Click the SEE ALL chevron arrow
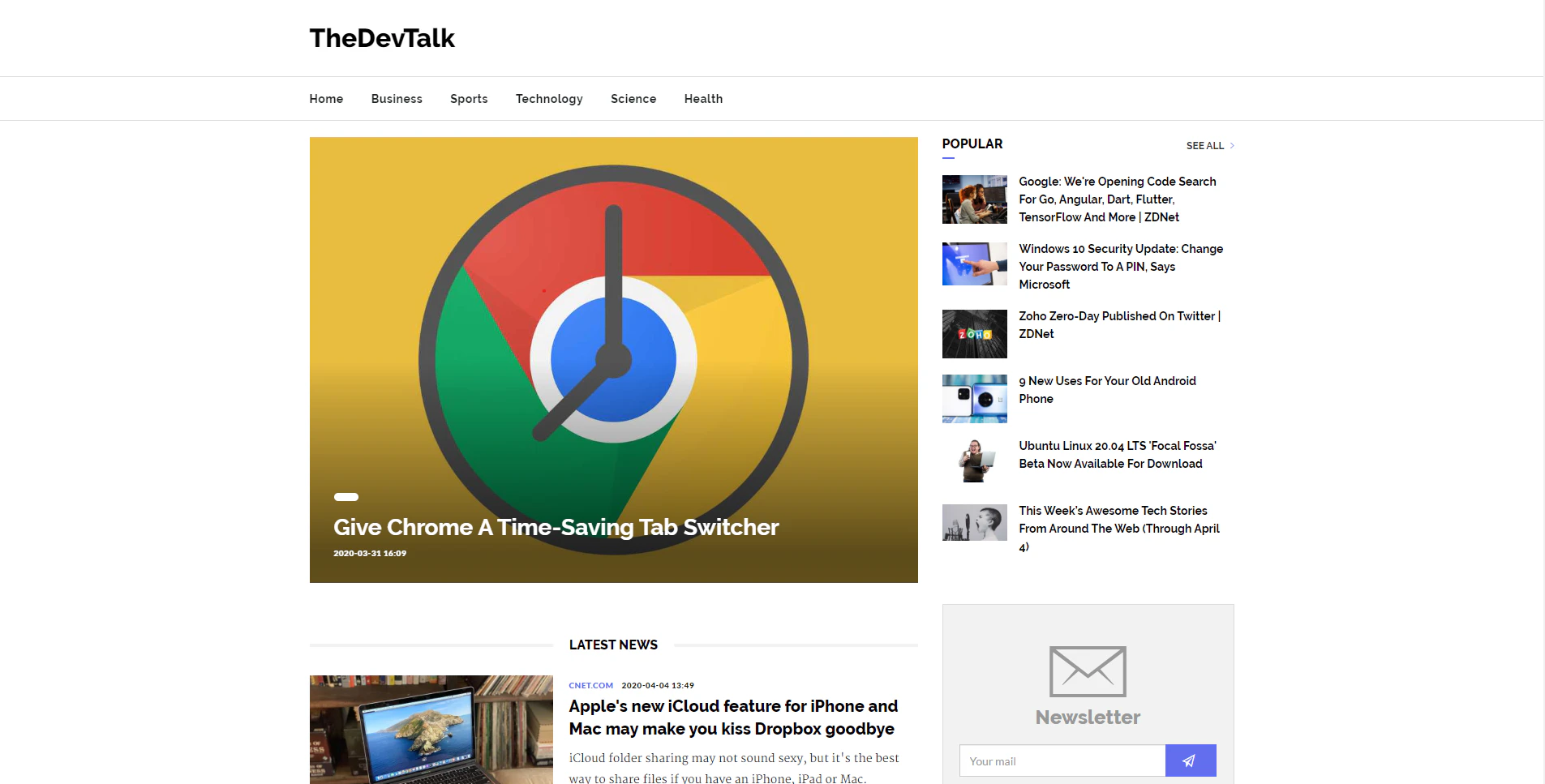 coord(1231,146)
